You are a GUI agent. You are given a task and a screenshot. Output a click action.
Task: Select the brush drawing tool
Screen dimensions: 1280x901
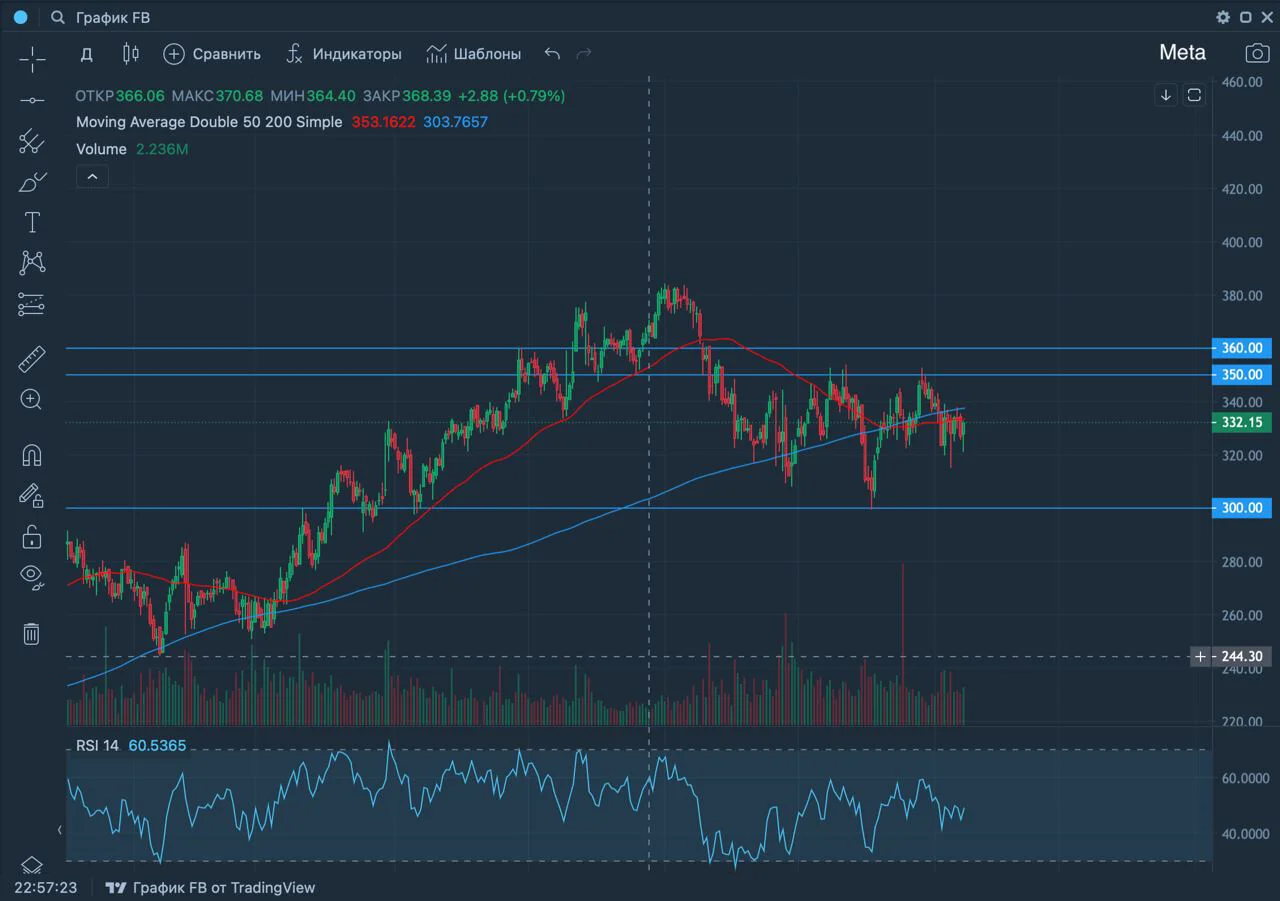point(32,182)
